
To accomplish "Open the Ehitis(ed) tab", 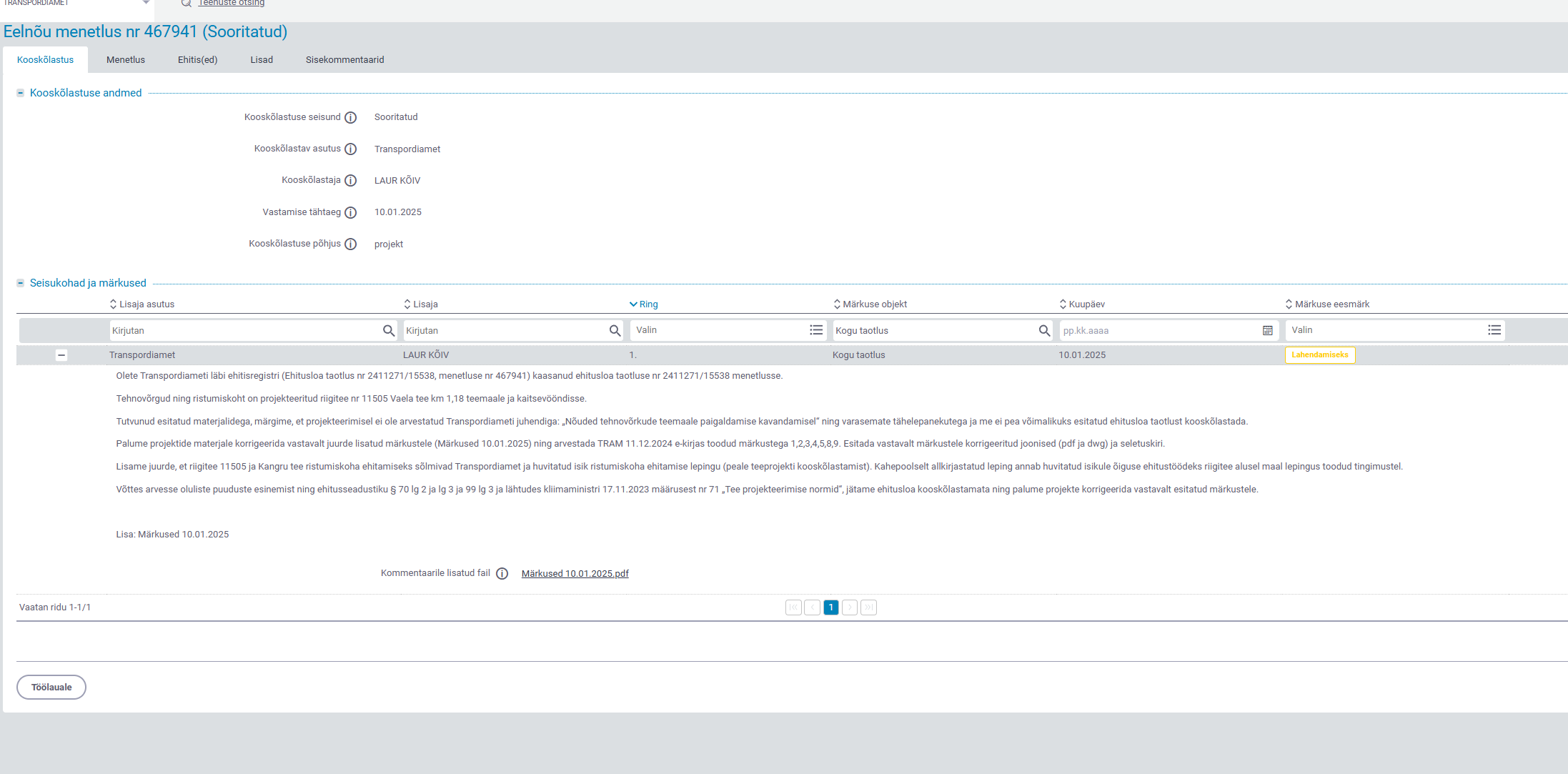I will (x=197, y=60).
